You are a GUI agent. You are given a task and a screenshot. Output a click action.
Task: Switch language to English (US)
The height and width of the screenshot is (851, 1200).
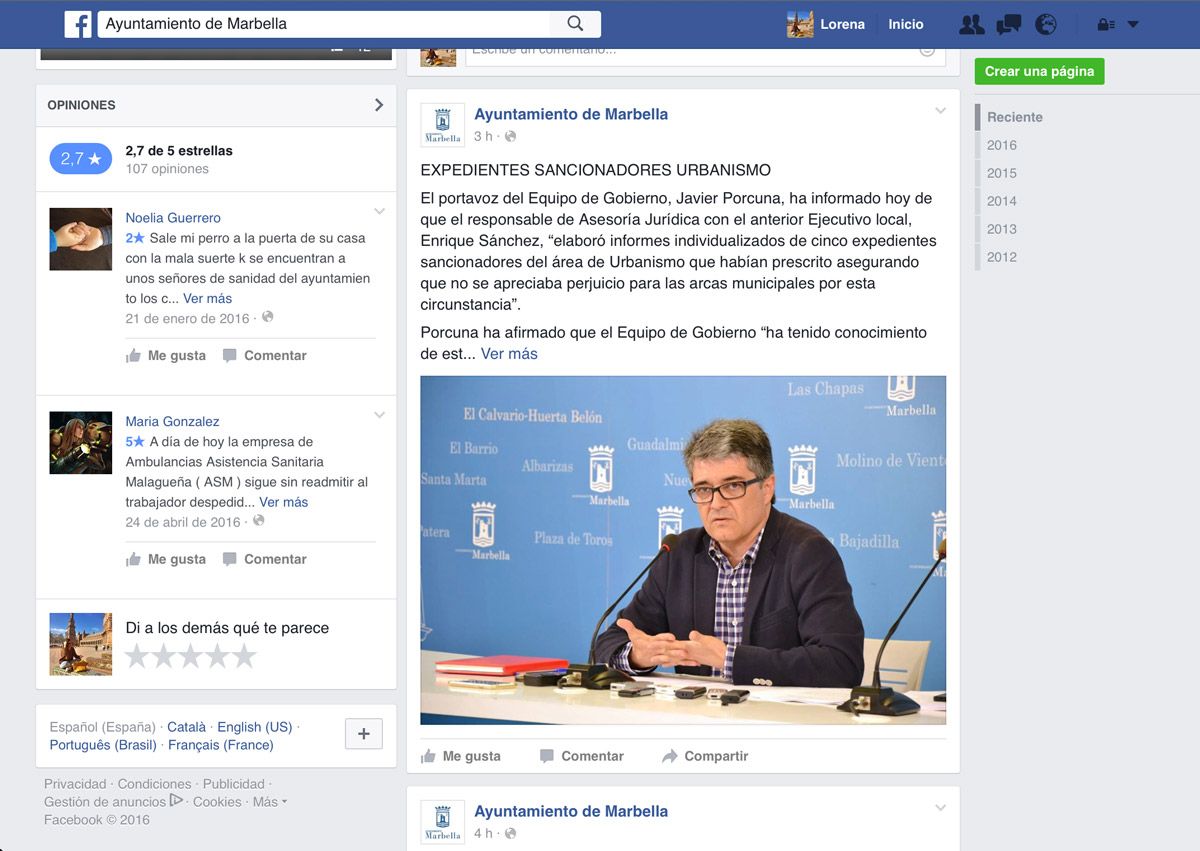pos(255,727)
